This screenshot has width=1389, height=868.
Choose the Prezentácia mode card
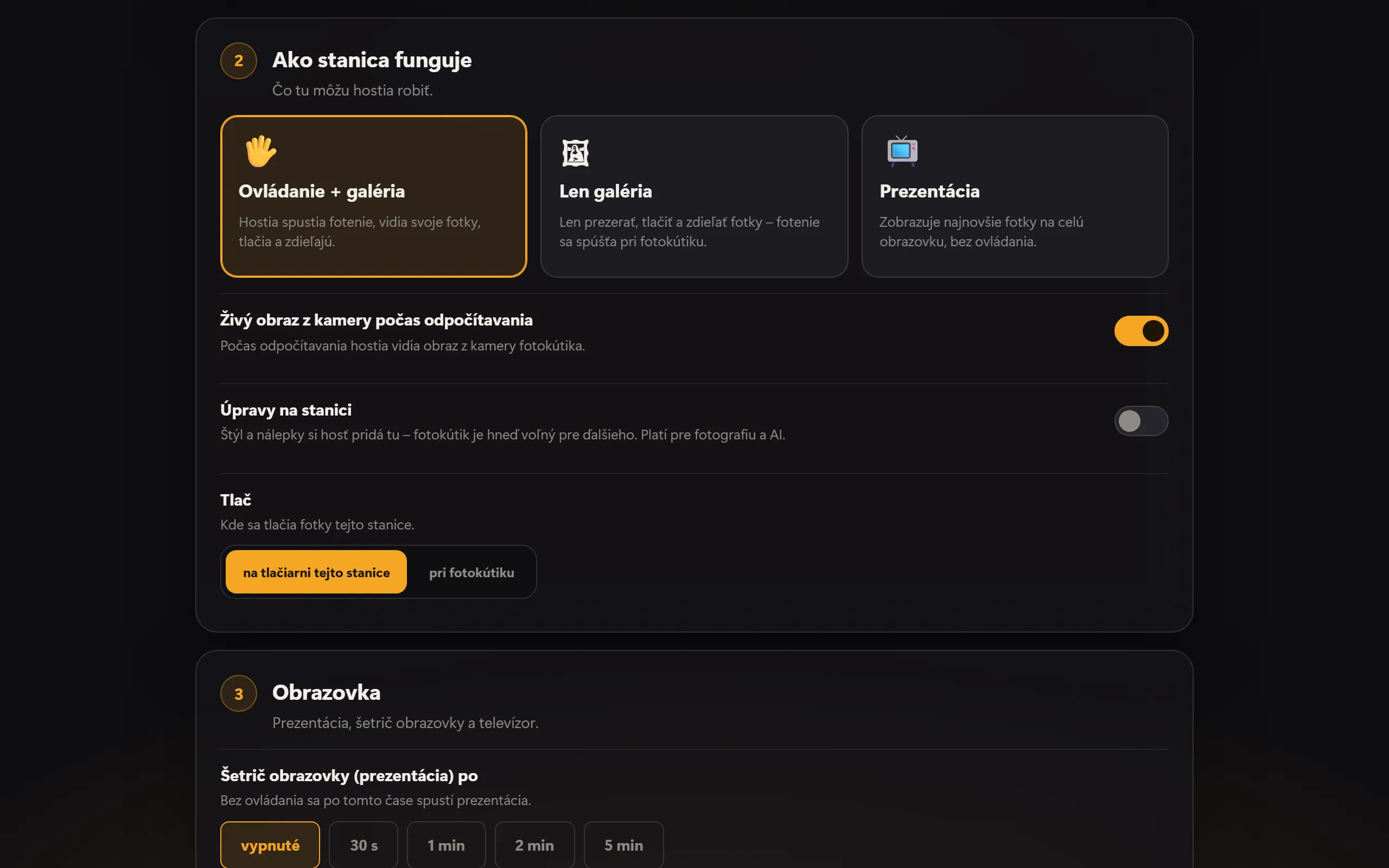(x=1015, y=196)
